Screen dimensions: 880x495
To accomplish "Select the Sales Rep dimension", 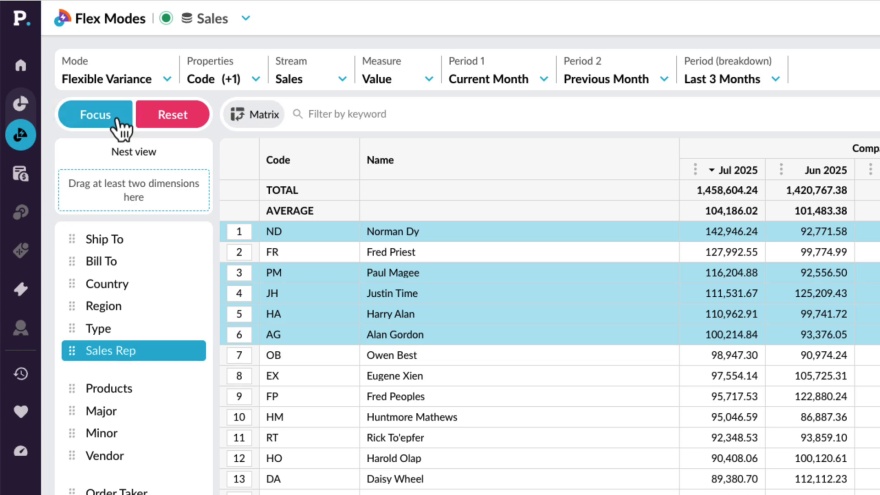I will tap(134, 351).
